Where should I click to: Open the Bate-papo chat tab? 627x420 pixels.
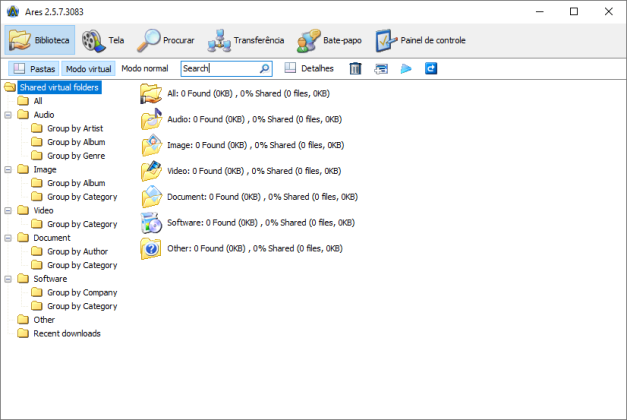[x=329, y=40]
